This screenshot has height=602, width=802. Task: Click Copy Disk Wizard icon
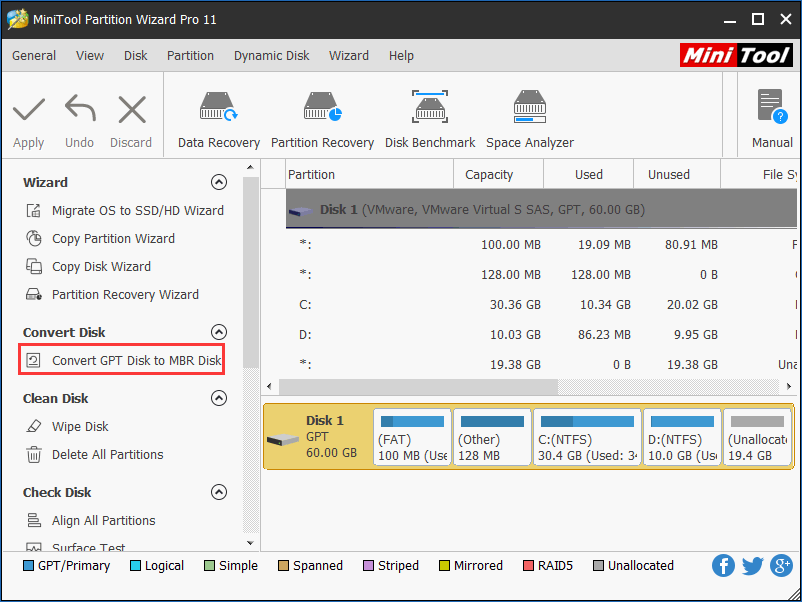pos(34,266)
